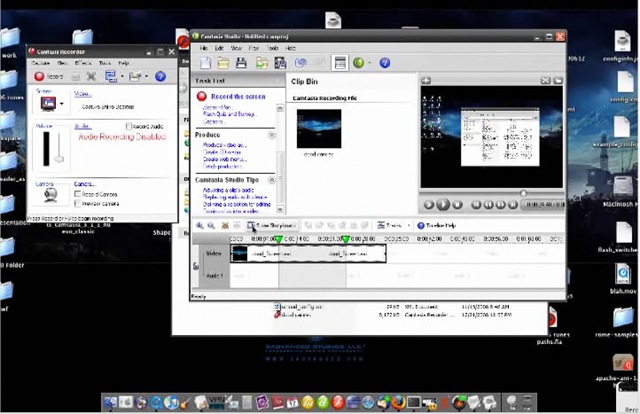The height and width of the screenshot is (414, 640).
Task: Open dropdown arrow next to effects options icon
Action: click(146, 76)
